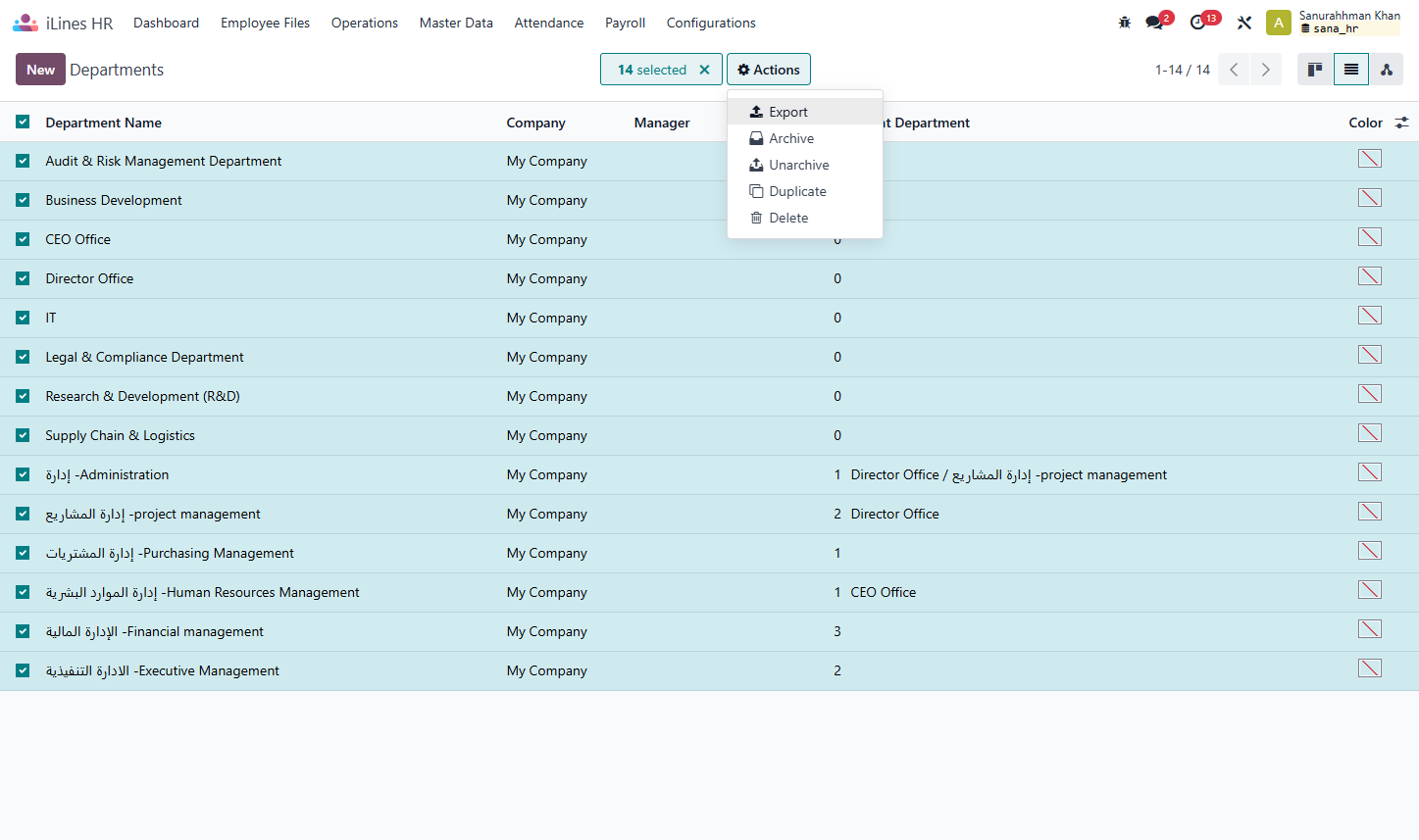Open the Research & Development (R&D) record
Image resolution: width=1419 pixels, height=840 pixels.
point(142,396)
